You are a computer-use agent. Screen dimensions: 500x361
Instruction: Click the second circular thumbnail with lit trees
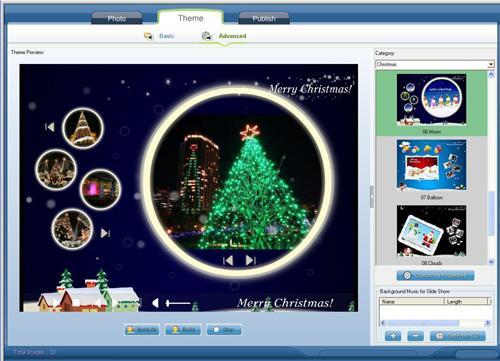click(56, 170)
